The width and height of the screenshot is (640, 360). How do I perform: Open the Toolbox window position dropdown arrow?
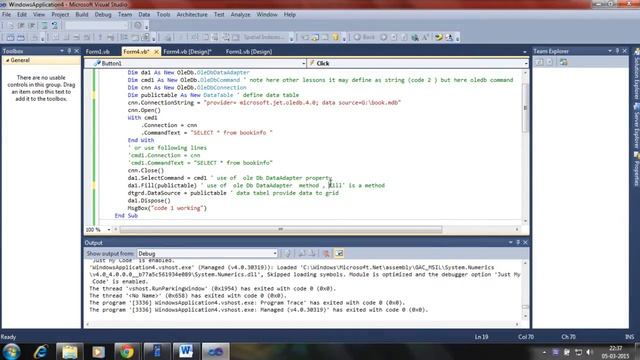click(62, 51)
